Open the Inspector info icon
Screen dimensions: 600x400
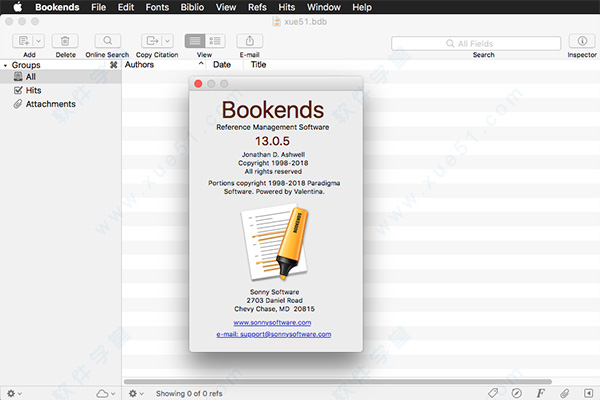(582, 41)
